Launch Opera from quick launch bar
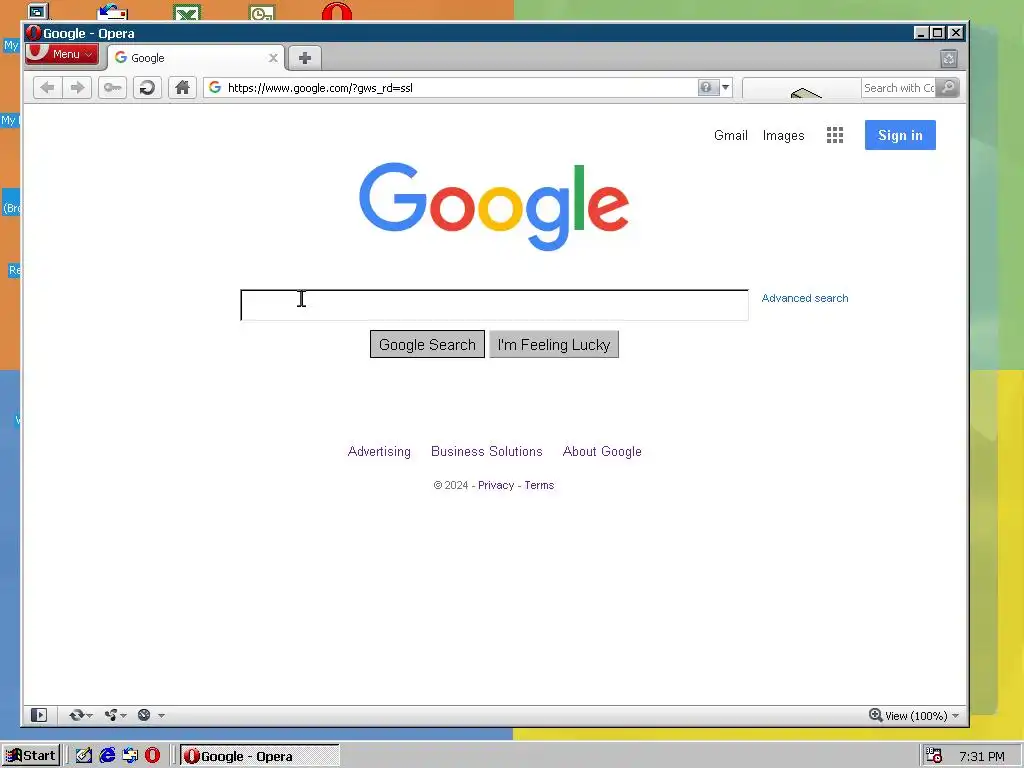1024x768 pixels. coord(152,756)
